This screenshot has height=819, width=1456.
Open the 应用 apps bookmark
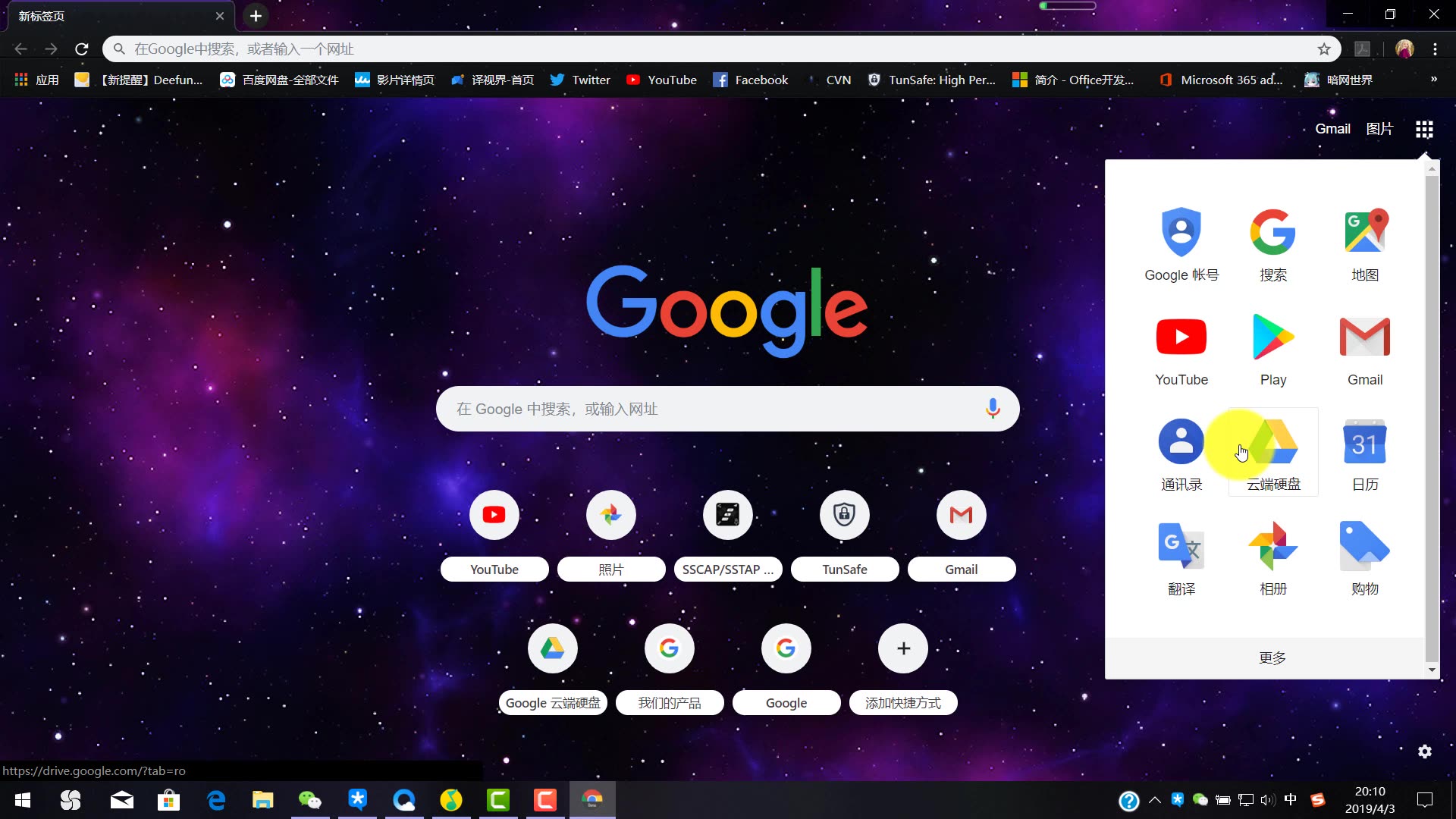[x=36, y=80]
